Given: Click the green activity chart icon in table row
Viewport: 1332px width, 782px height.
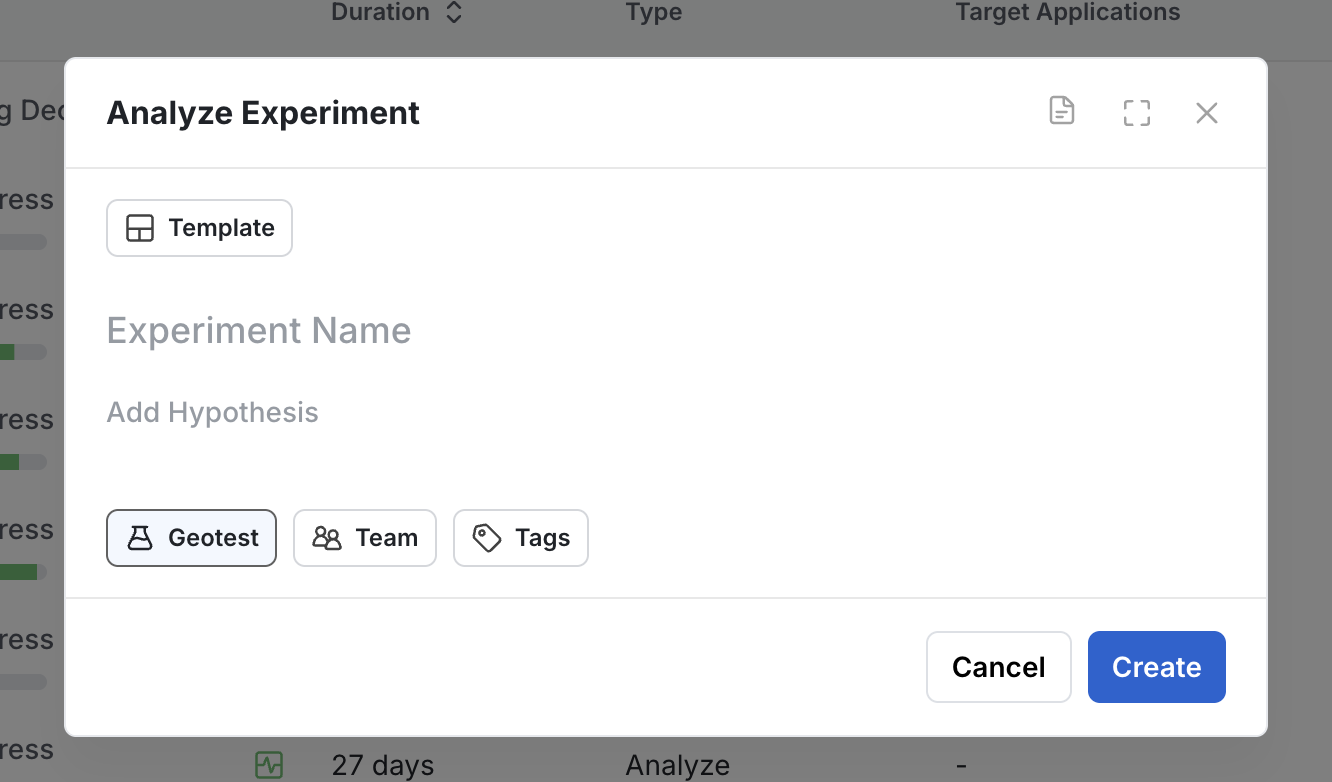Looking at the screenshot, I should click(x=268, y=764).
